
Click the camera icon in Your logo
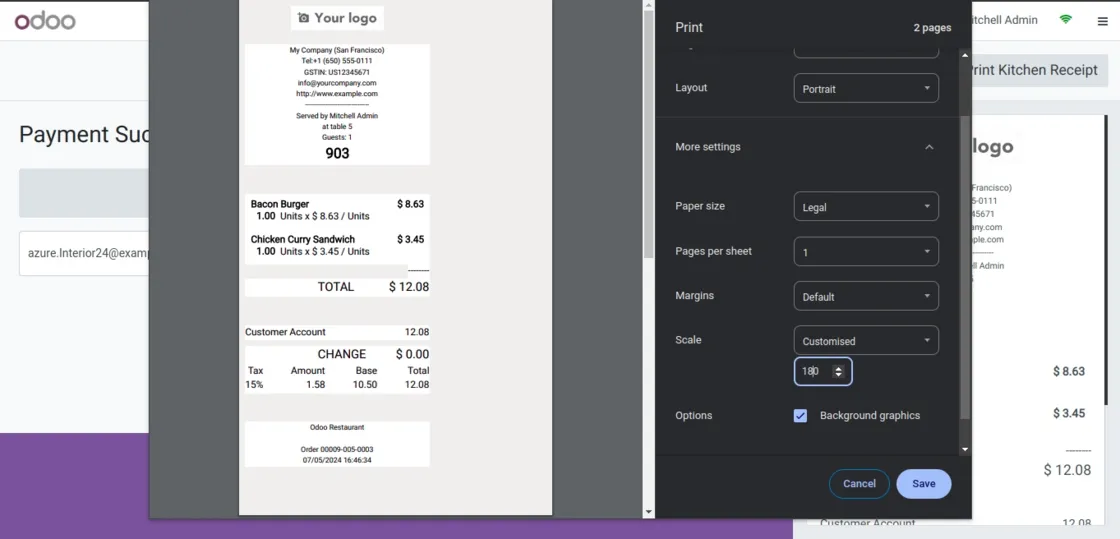pyautogui.click(x=304, y=18)
